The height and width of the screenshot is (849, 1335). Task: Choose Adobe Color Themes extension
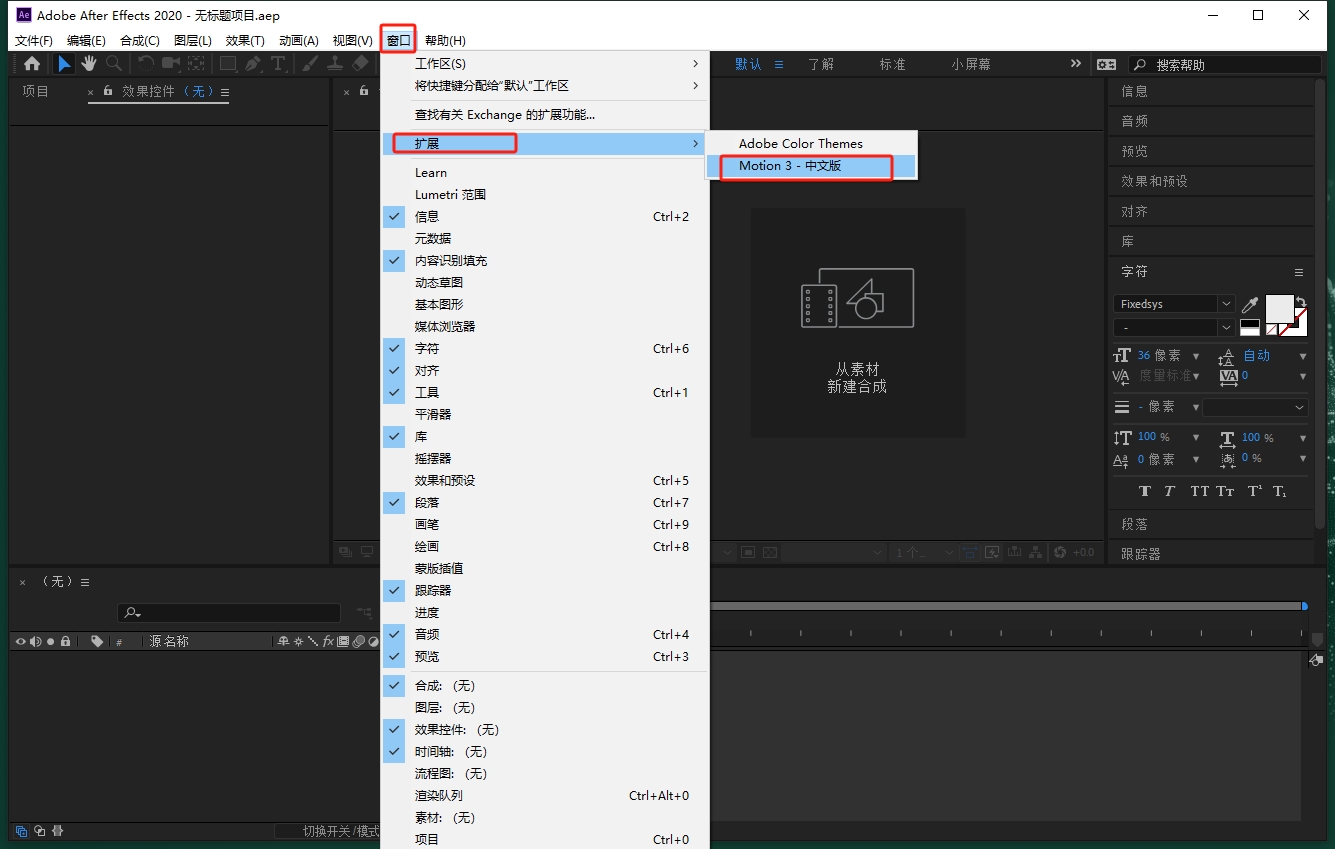(x=811, y=144)
